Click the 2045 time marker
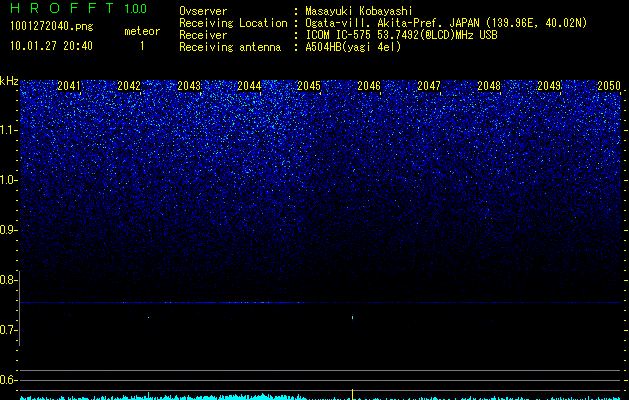The image size is (629, 400). click(309, 85)
